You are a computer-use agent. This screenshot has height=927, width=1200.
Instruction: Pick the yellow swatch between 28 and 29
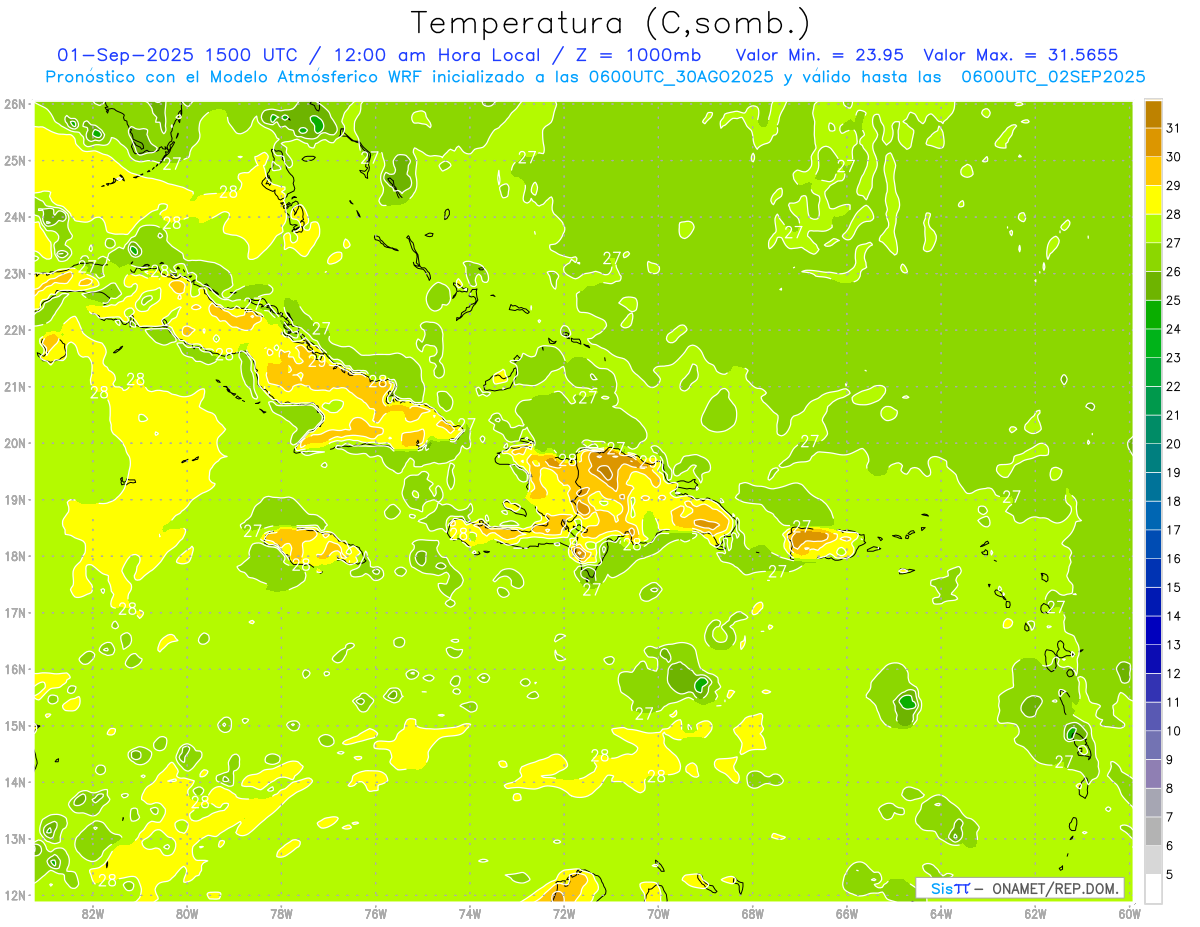(x=1153, y=200)
